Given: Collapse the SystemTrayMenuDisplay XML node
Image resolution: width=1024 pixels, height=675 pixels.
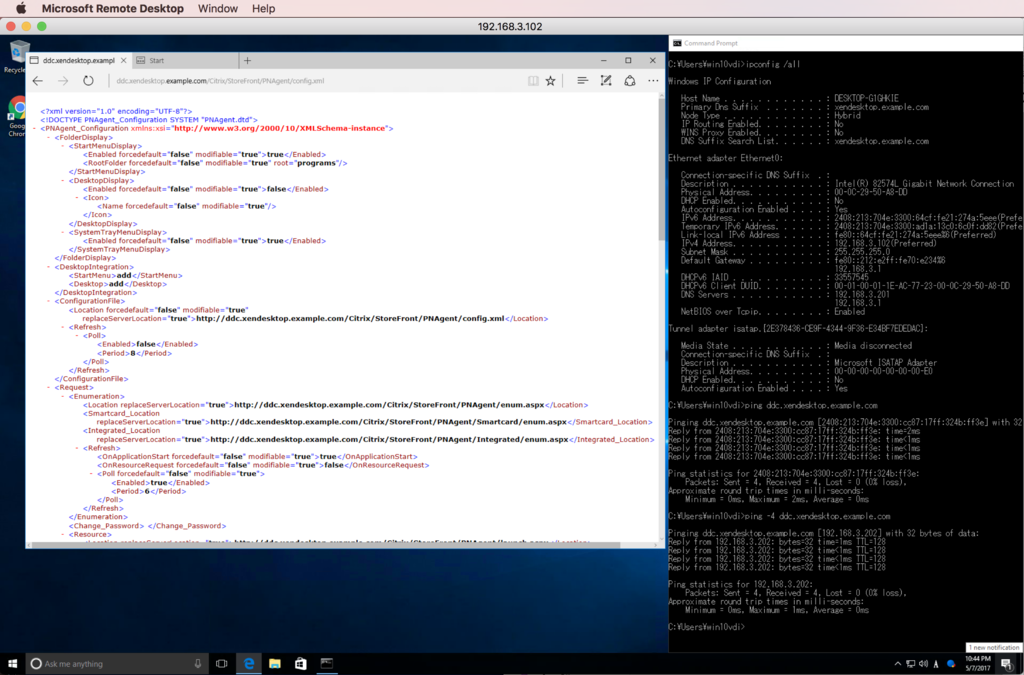Looking at the screenshot, I should coord(63,232).
